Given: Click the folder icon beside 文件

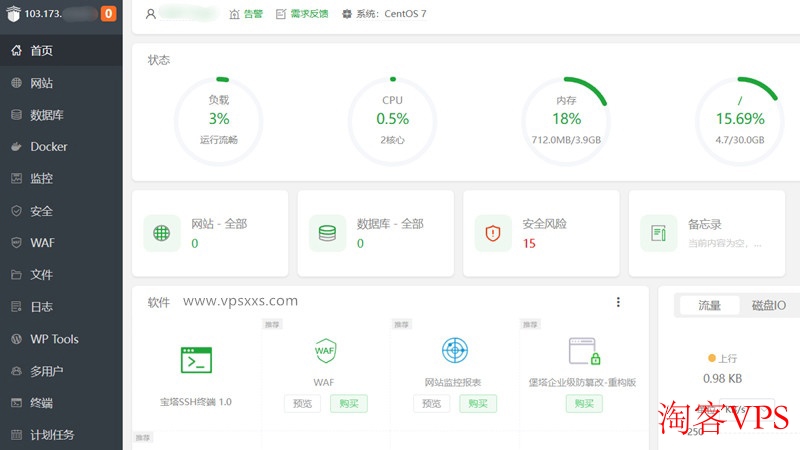Looking at the screenshot, I should click(16, 274).
